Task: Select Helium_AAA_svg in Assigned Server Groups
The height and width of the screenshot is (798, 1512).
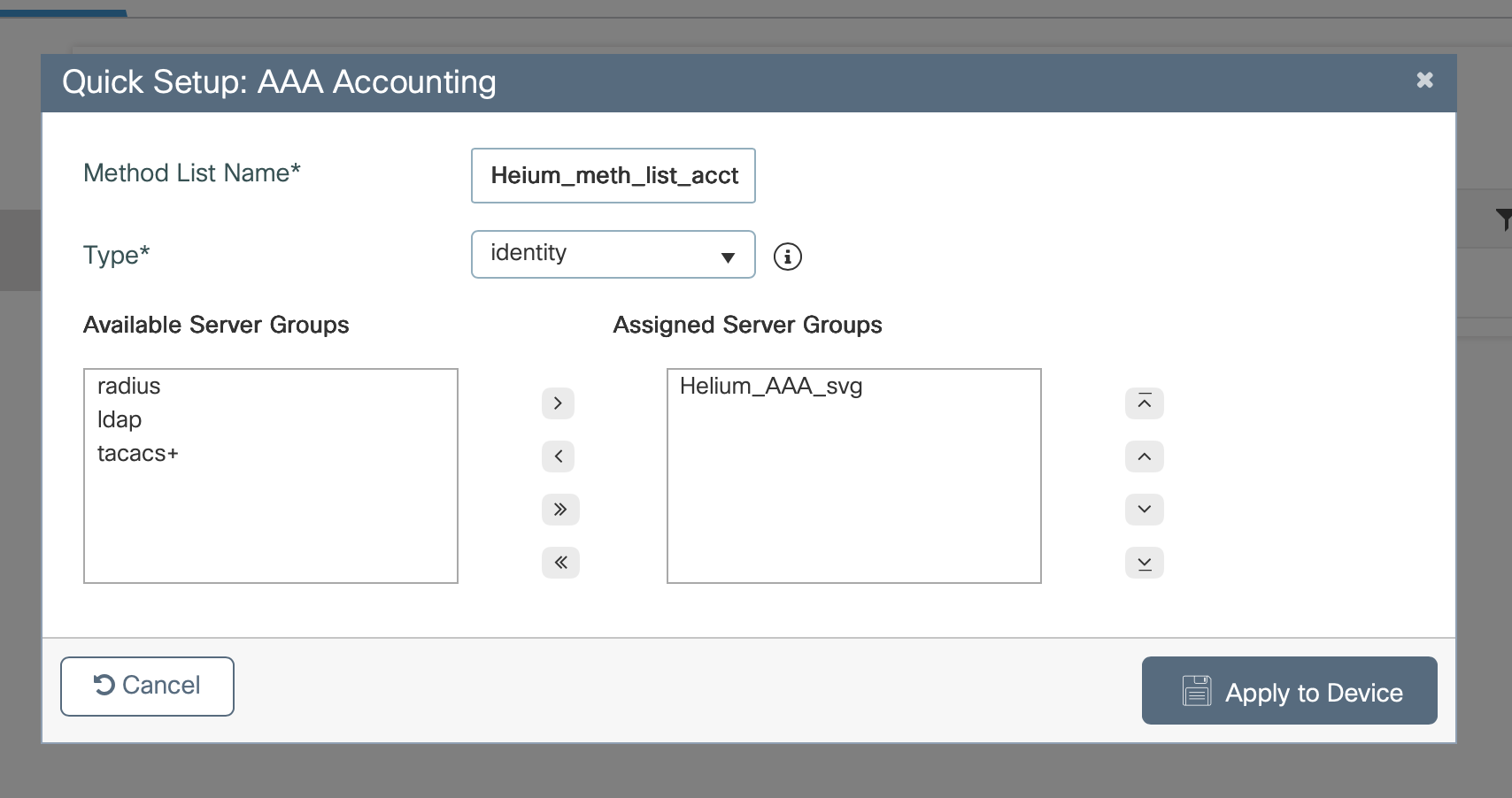Action: click(770, 387)
